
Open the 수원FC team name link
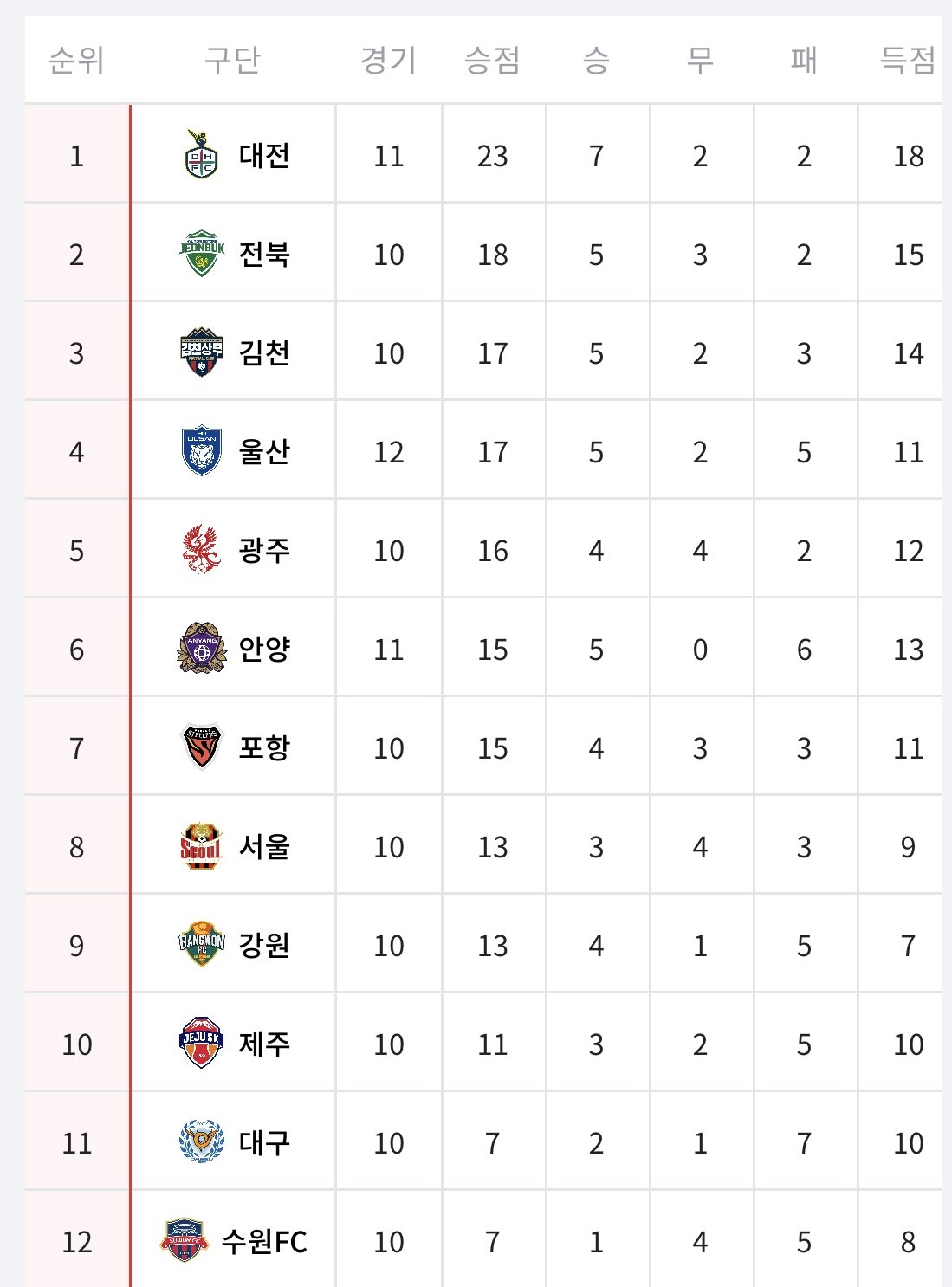pos(264,1242)
